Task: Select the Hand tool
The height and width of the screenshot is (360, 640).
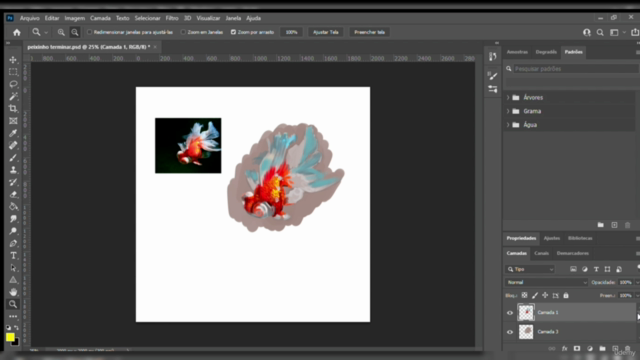Action: pyautogui.click(x=13, y=292)
